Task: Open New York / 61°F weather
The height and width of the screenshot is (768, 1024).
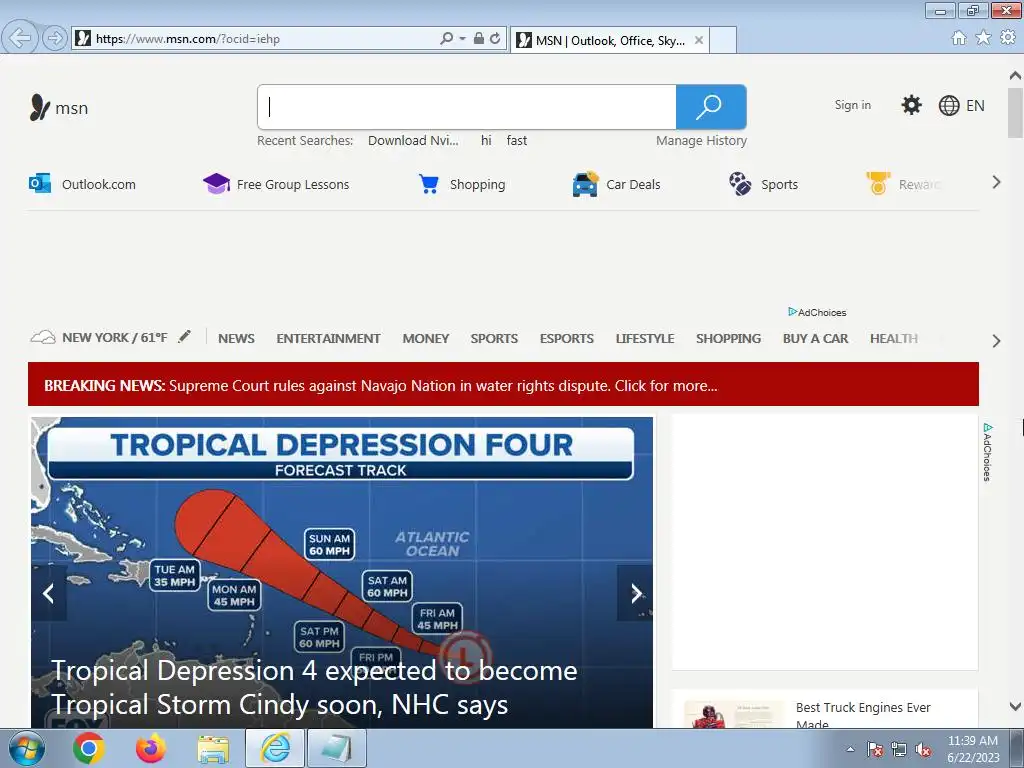Action: 99,338
